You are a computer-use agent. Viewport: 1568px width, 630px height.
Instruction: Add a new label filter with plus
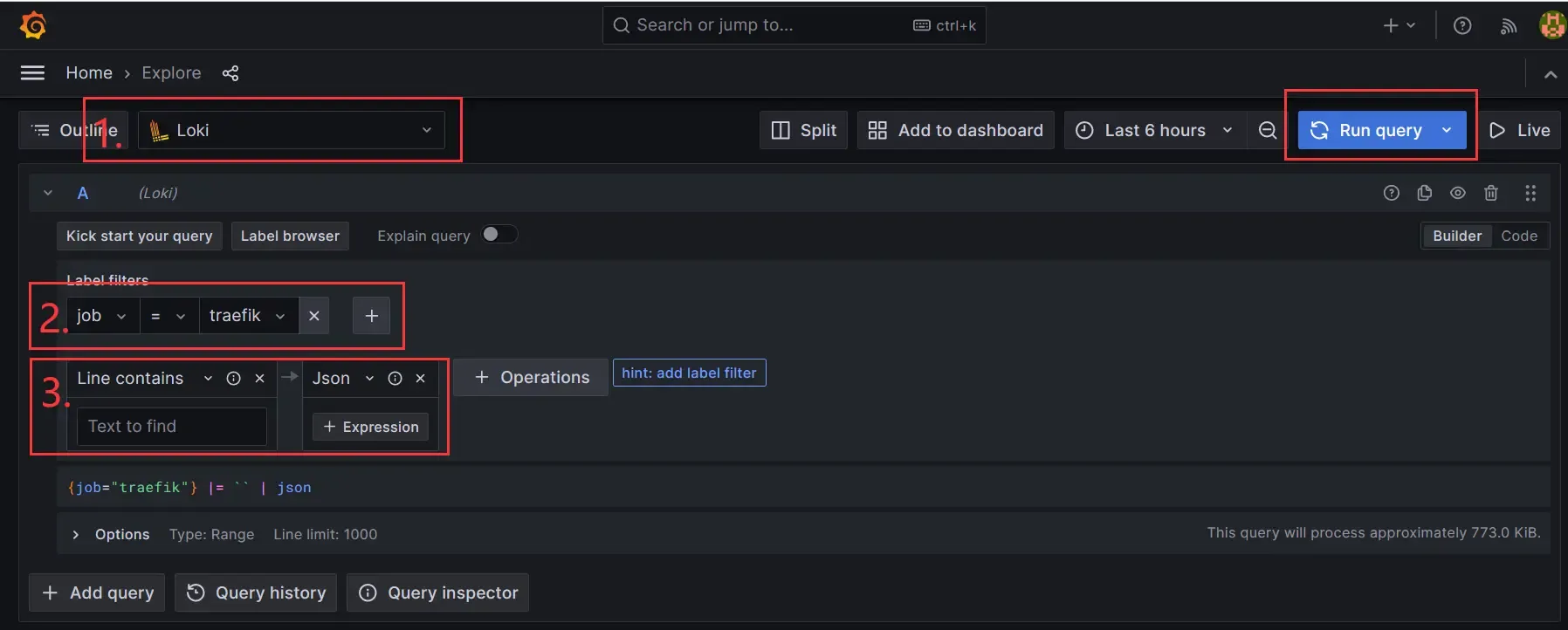point(372,316)
